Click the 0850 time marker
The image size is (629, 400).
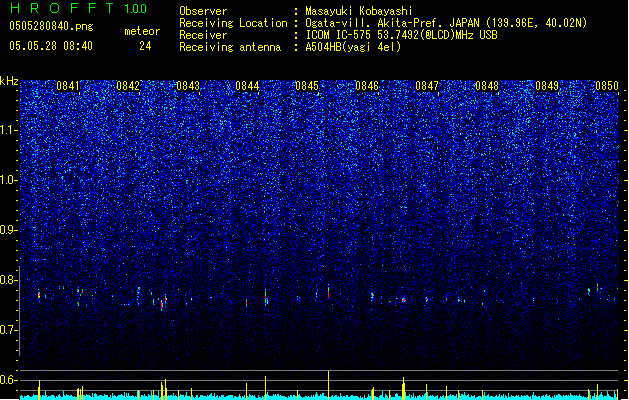(x=607, y=86)
